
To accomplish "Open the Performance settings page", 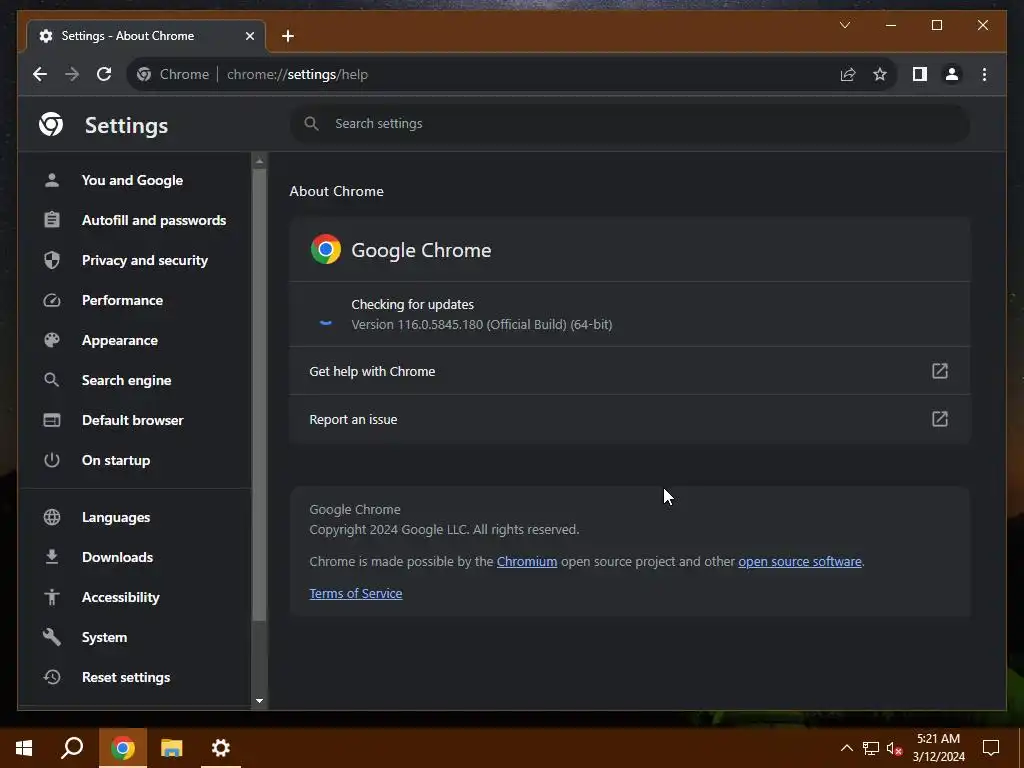I will coord(122,300).
